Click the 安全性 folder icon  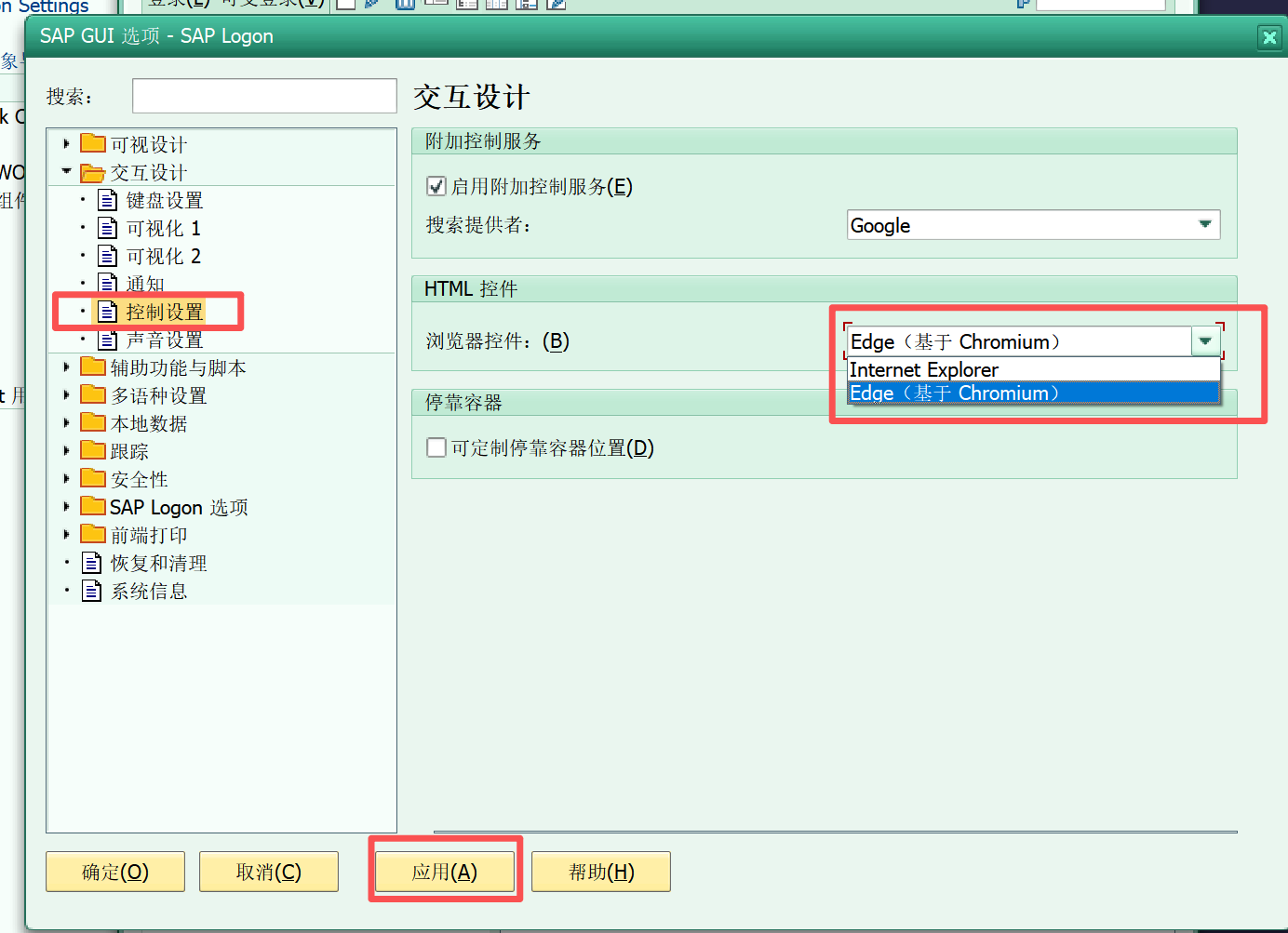click(x=93, y=478)
